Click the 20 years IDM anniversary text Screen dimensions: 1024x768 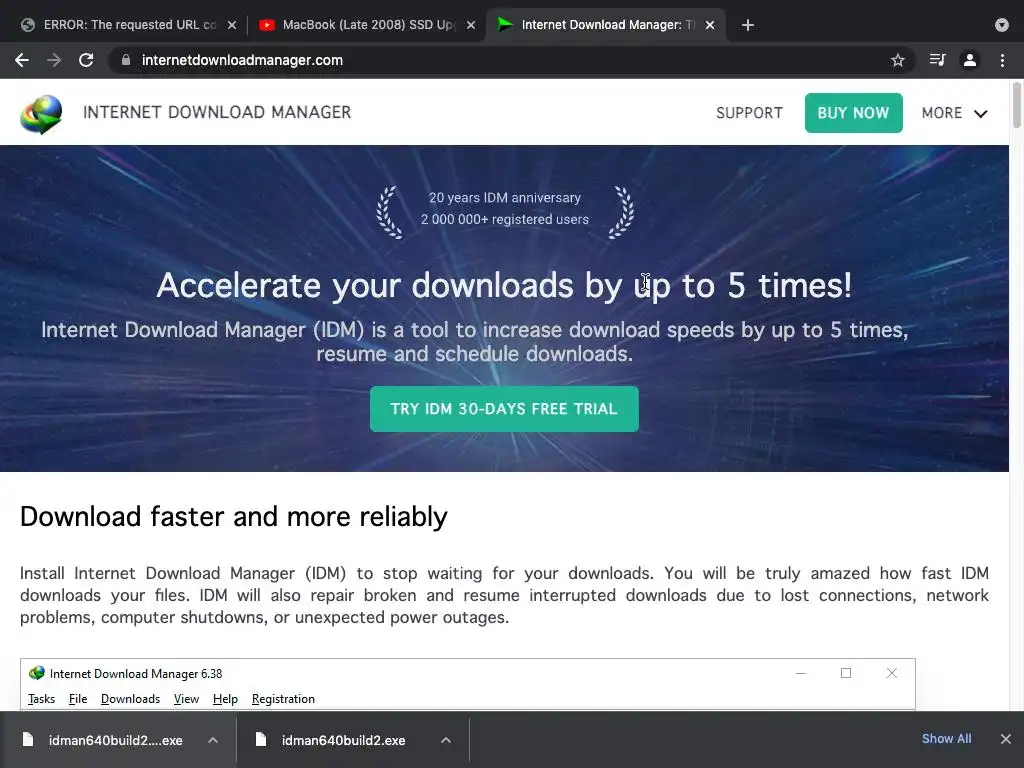[505, 197]
